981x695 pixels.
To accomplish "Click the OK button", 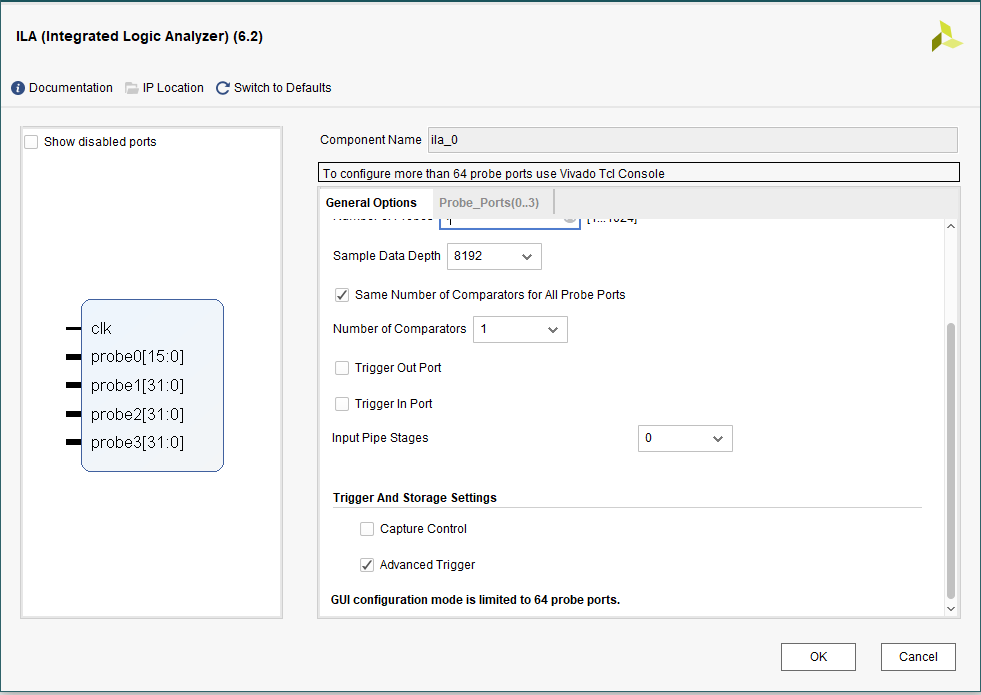I will (818, 657).
